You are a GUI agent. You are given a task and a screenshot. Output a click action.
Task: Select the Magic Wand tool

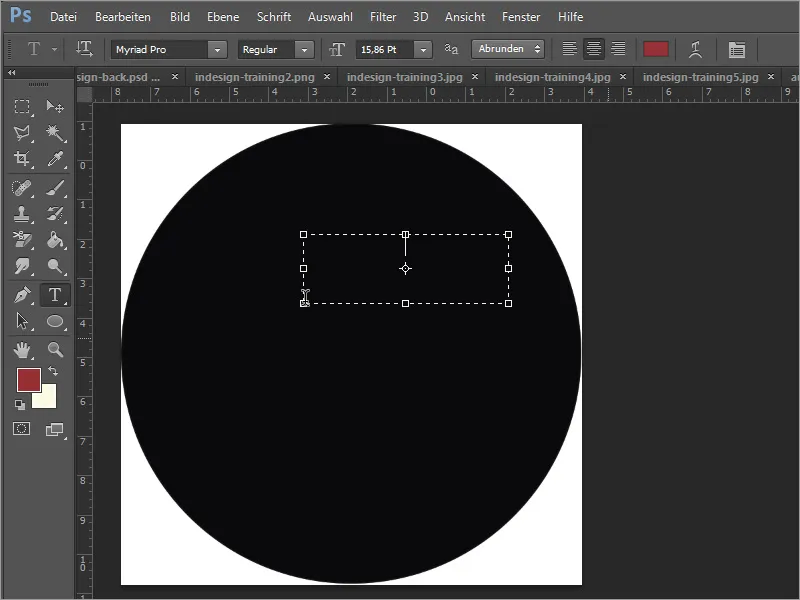(55, 133)
